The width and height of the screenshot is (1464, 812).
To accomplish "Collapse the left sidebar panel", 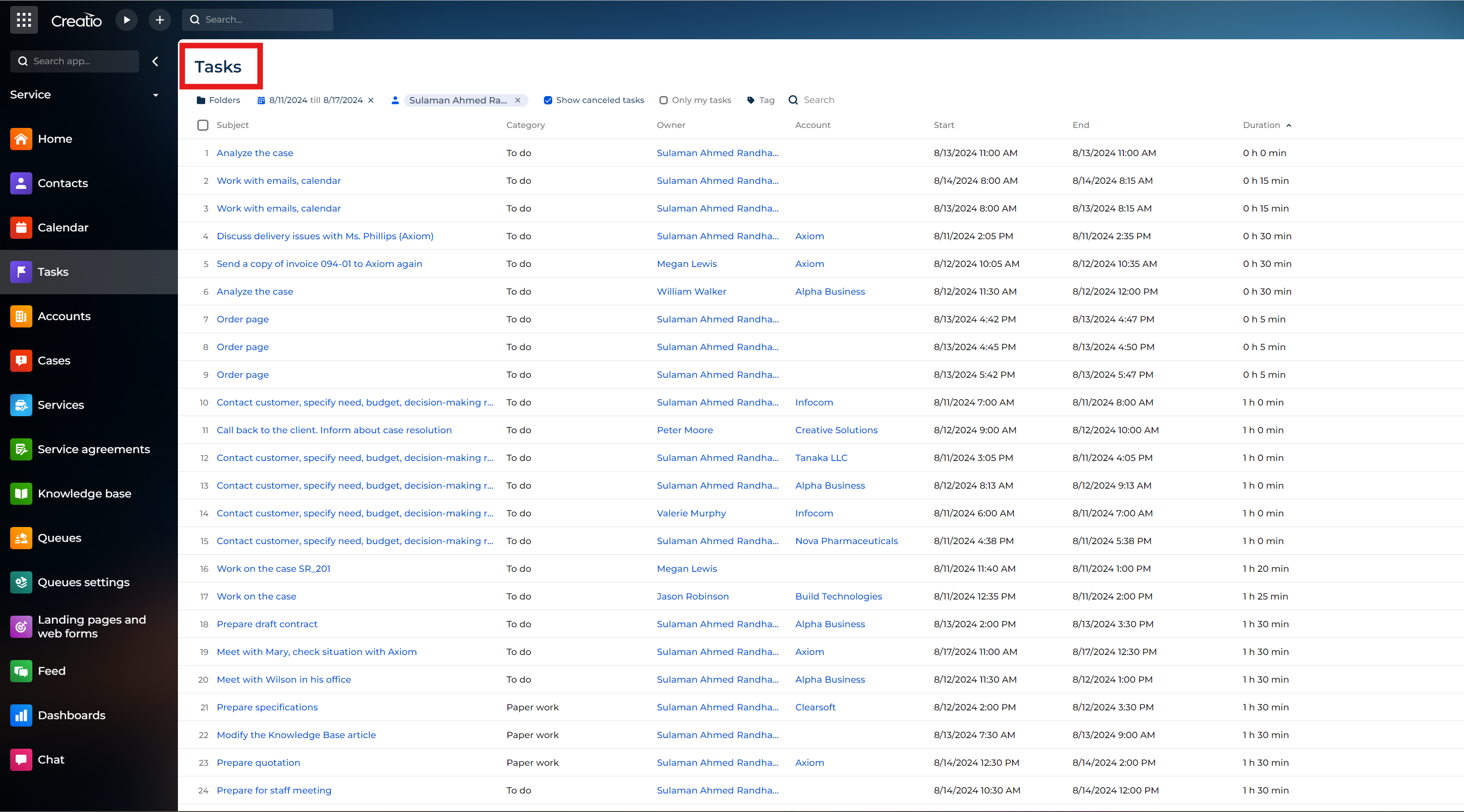I will 155,61.
